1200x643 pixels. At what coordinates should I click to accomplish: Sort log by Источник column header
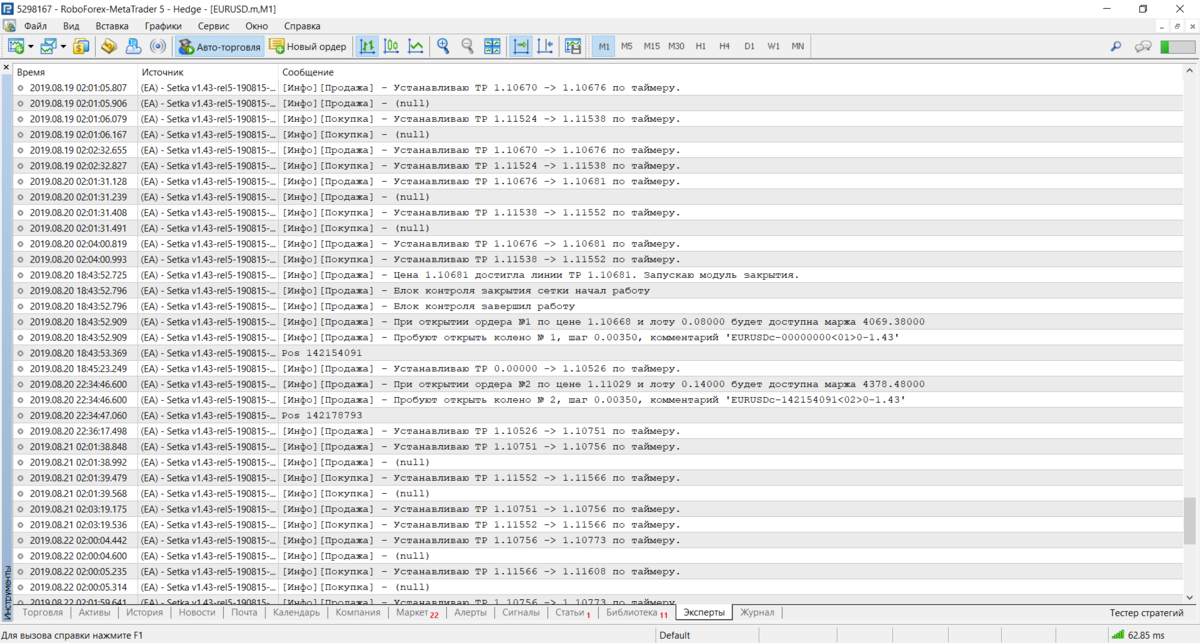207,72
